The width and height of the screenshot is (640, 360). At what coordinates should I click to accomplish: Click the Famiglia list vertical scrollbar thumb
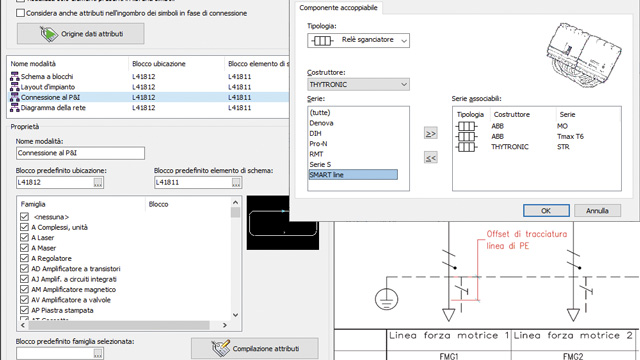[235, 212]
